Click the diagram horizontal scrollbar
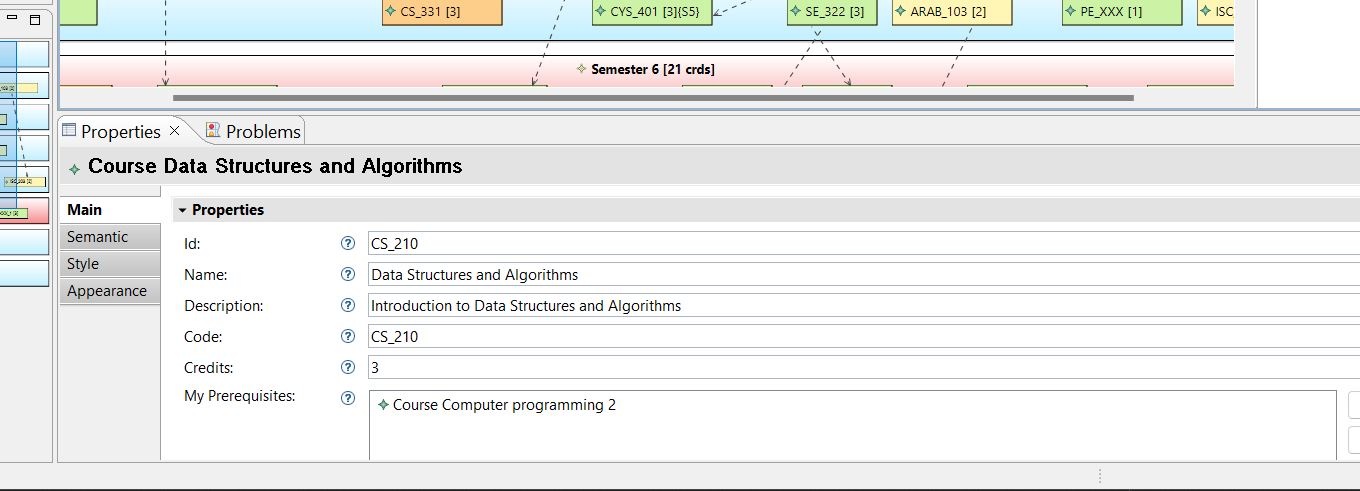This screenshot has height=491, width=1360. (653, 98)
